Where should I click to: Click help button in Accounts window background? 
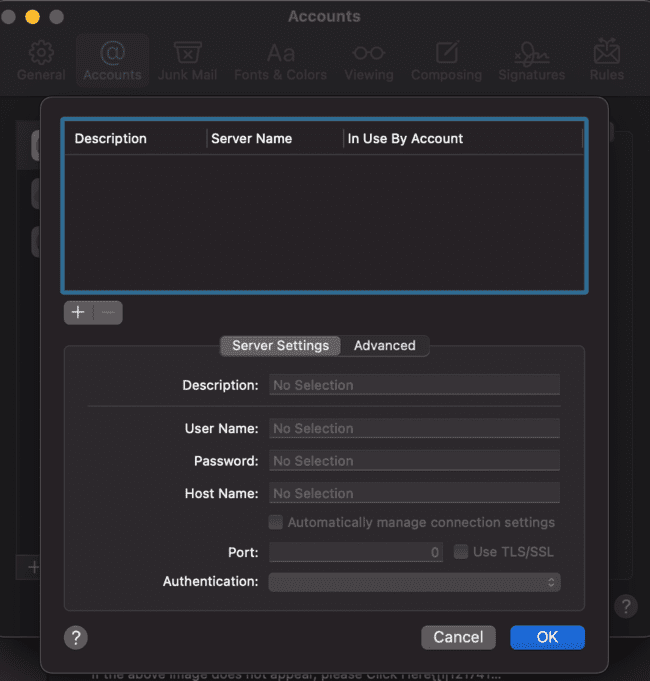click(626, 606)
